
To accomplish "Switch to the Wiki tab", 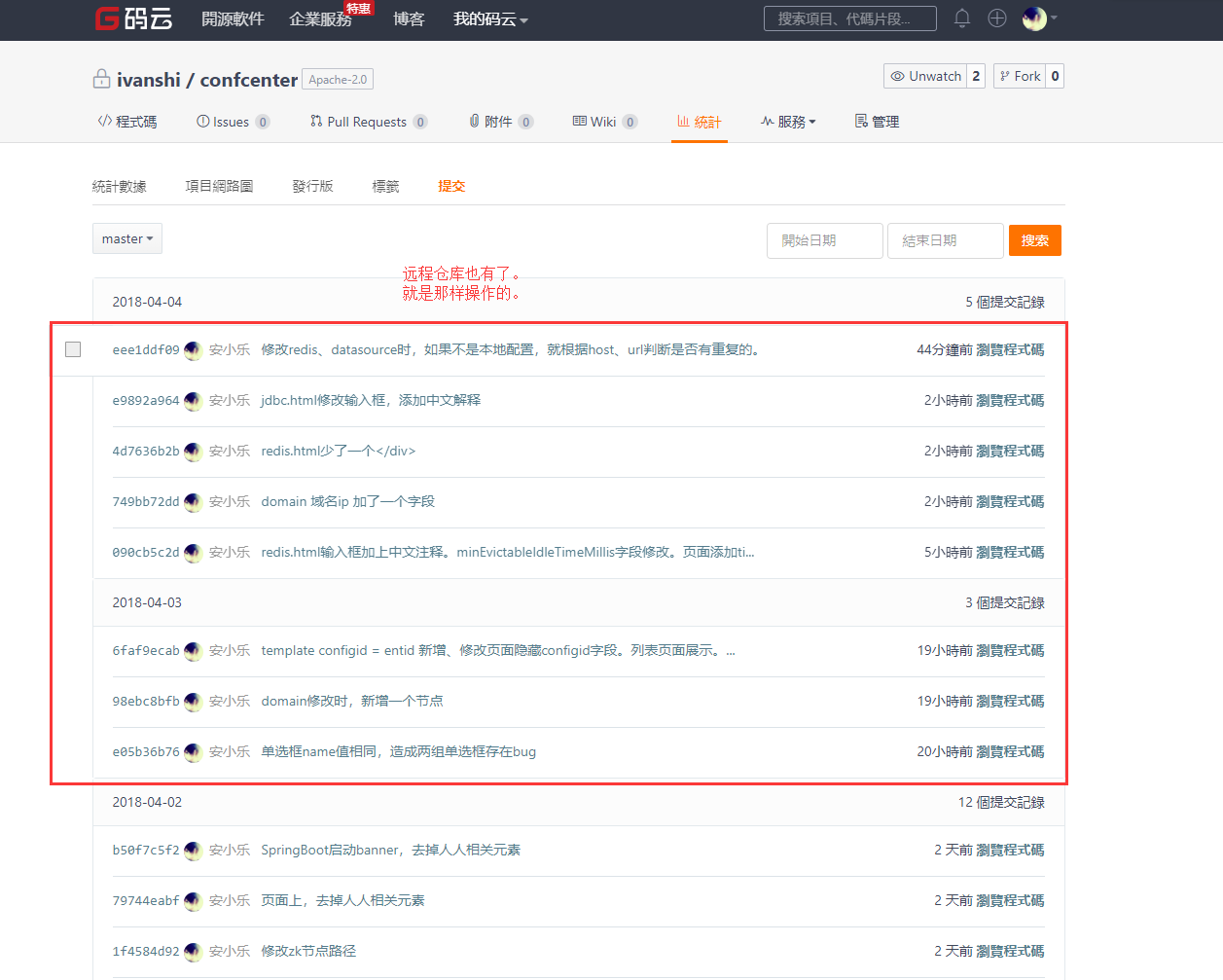I will (x=605, y=122).
